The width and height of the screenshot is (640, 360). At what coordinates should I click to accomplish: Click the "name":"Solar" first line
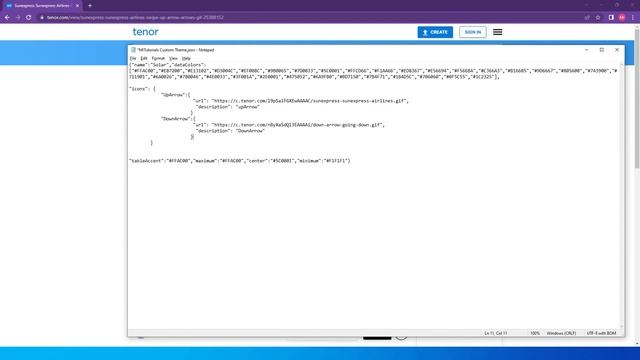pos(168,65)
